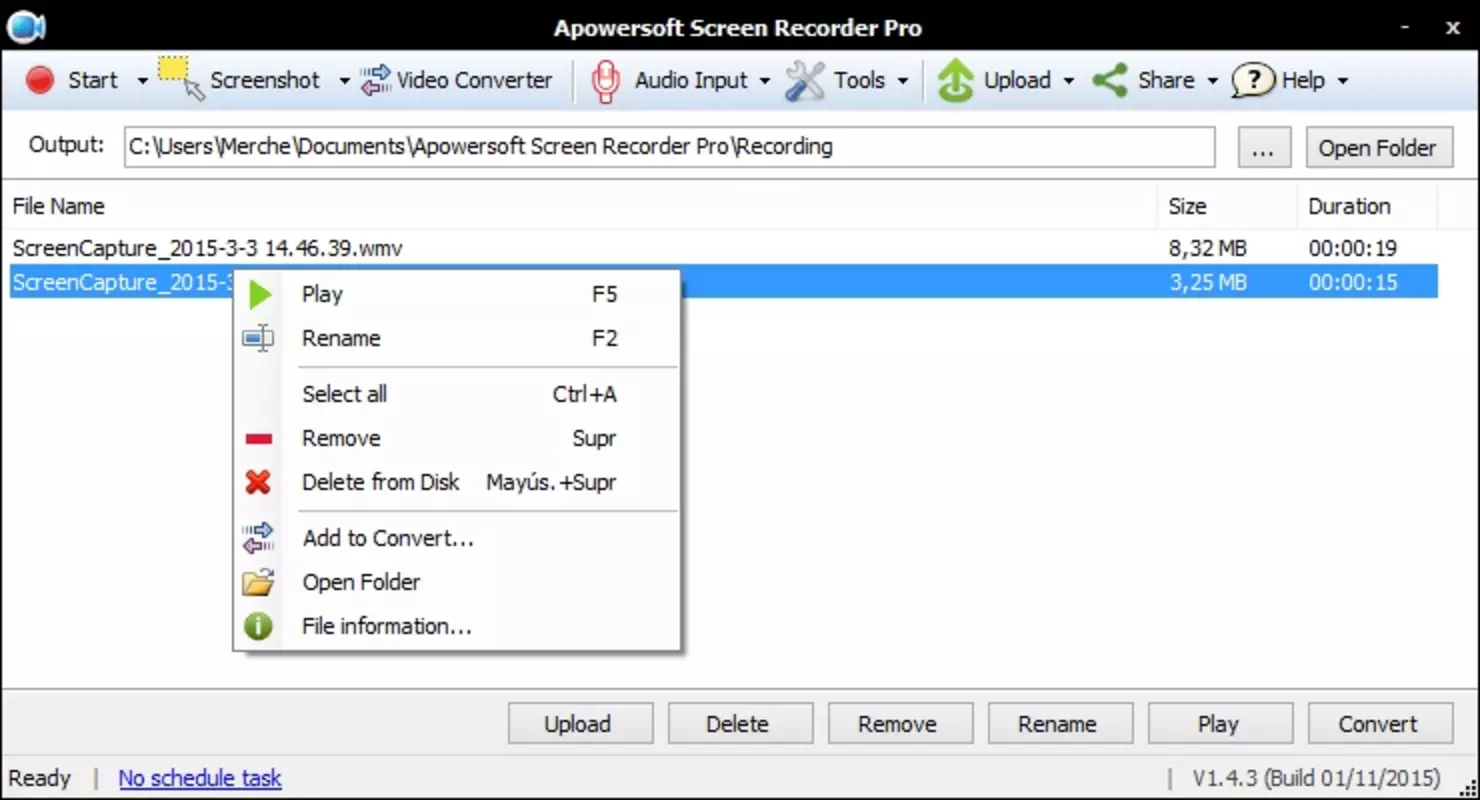Click the bottom Rename button

click(1060, 724)
